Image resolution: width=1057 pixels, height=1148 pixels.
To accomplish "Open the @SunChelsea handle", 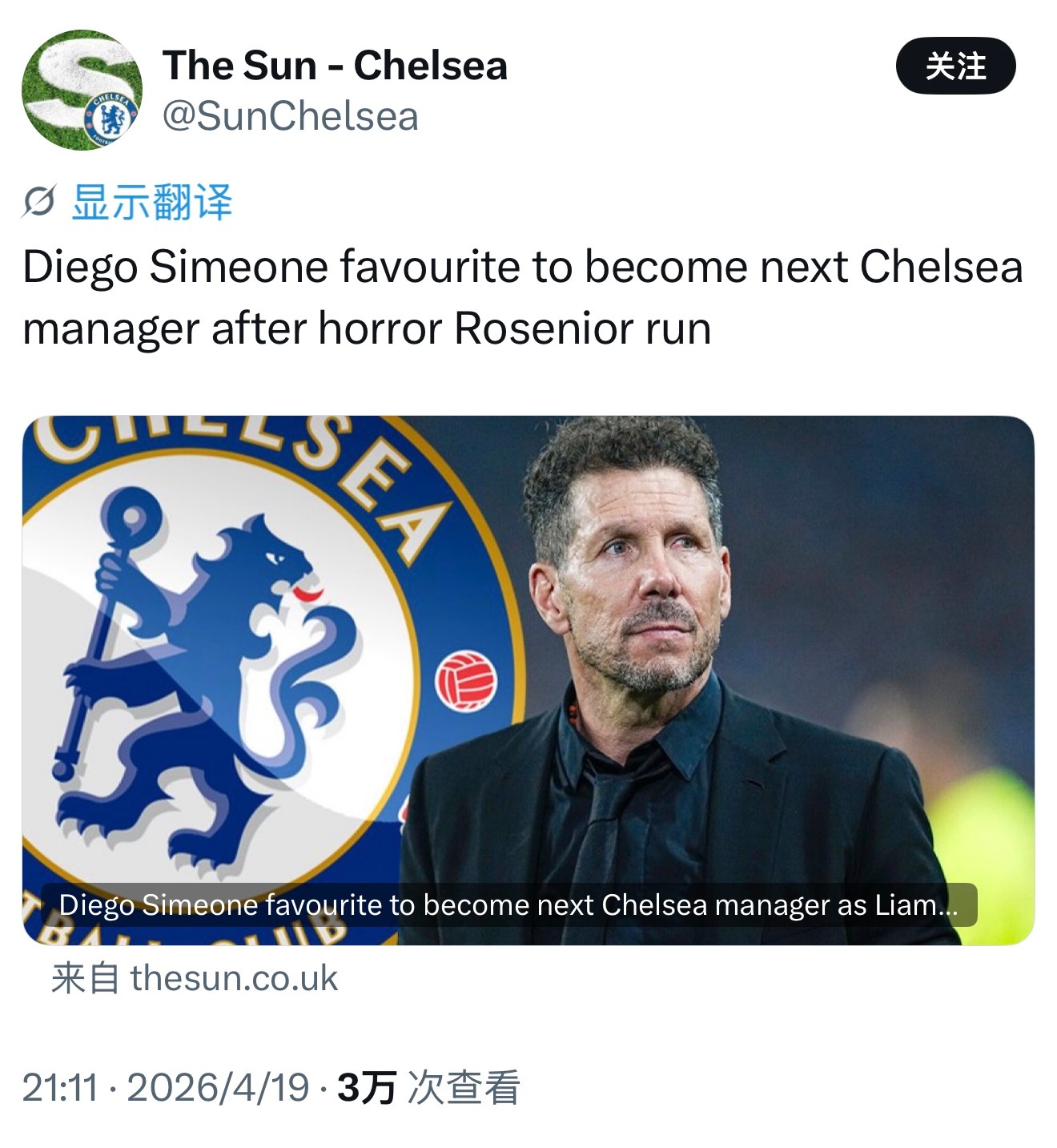I will click(x=290, y=117).
